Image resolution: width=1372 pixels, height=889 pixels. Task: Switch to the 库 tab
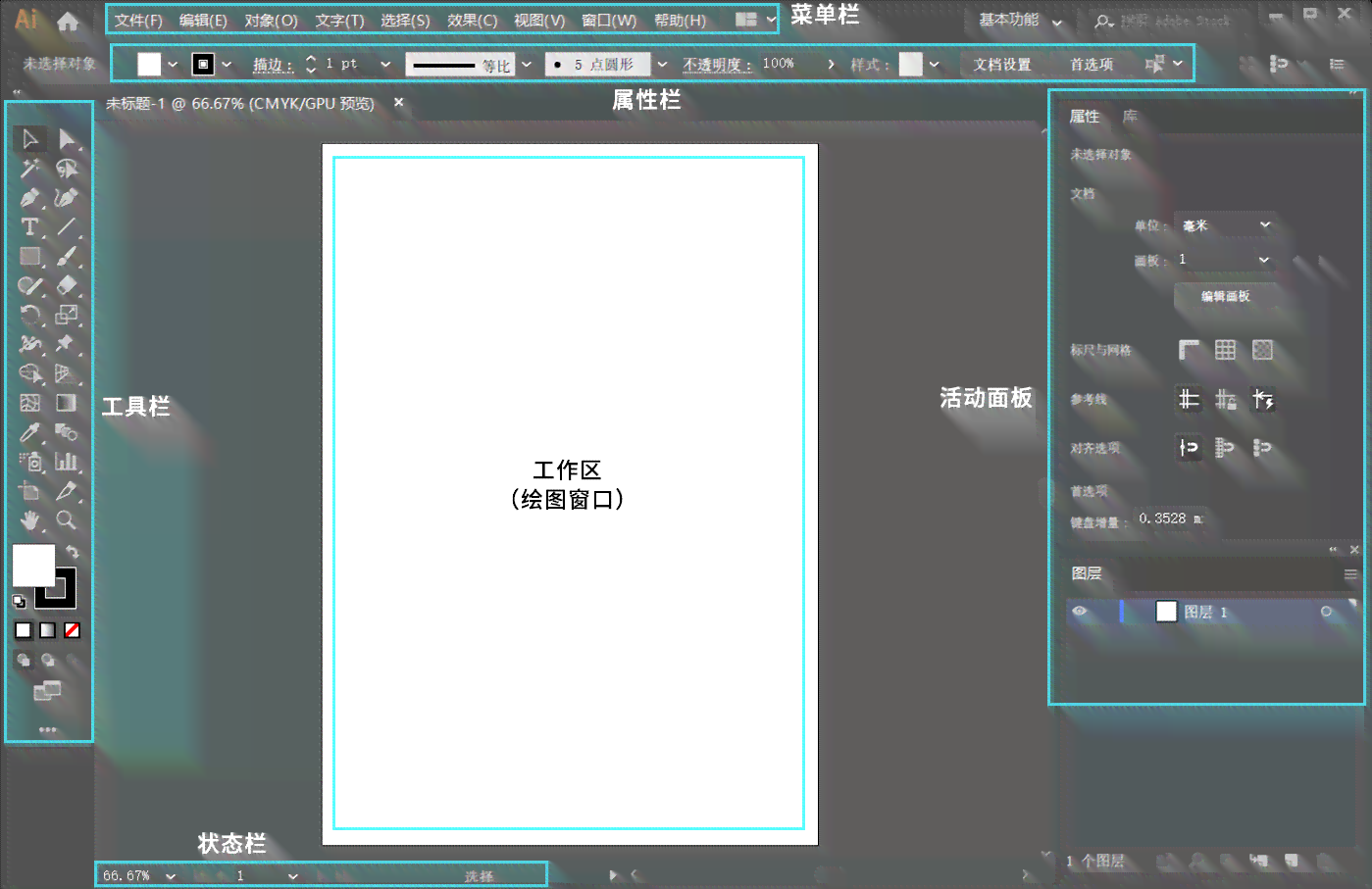pyautogui.click(x=1130, y=117)
